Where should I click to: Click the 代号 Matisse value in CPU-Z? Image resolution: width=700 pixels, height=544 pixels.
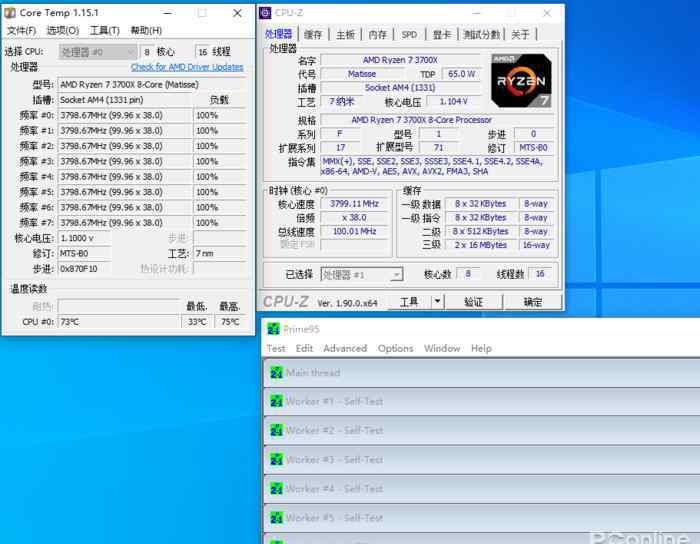click(362, 74)
